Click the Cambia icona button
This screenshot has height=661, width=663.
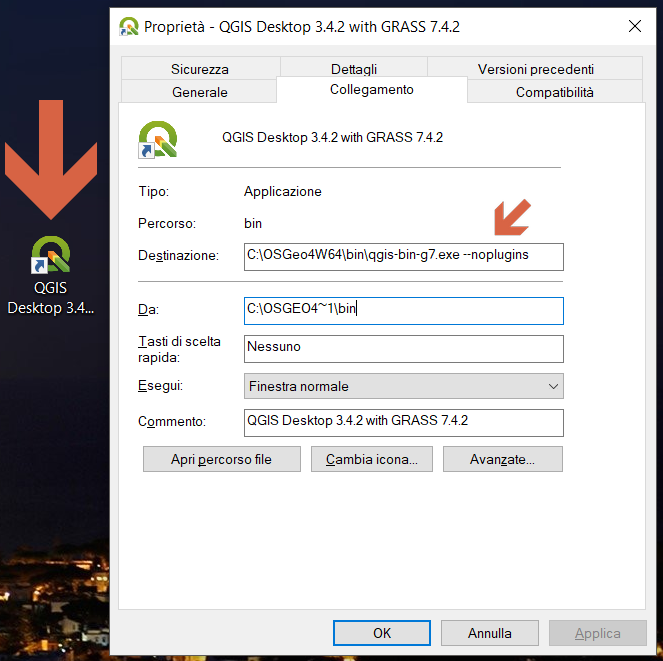click(x=372, y=460)
